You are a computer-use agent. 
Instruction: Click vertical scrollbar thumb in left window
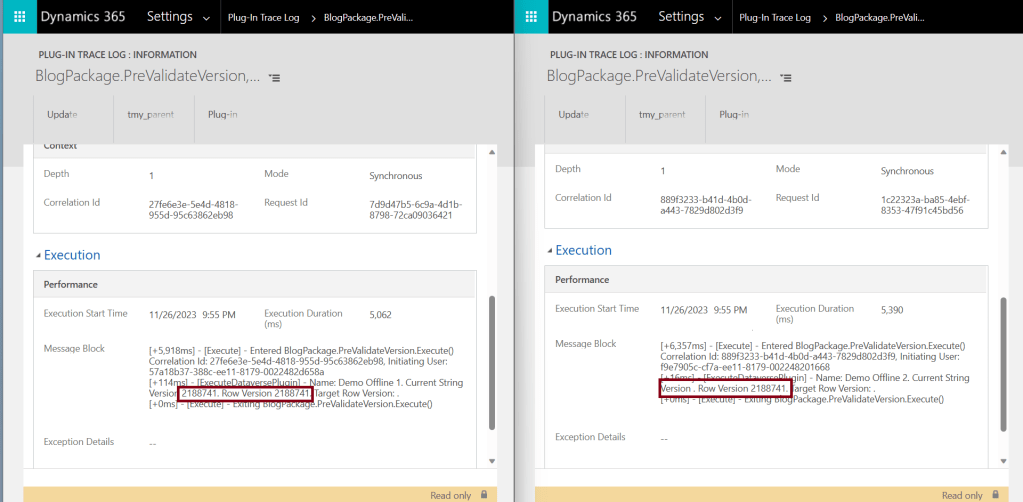point(492,363)
